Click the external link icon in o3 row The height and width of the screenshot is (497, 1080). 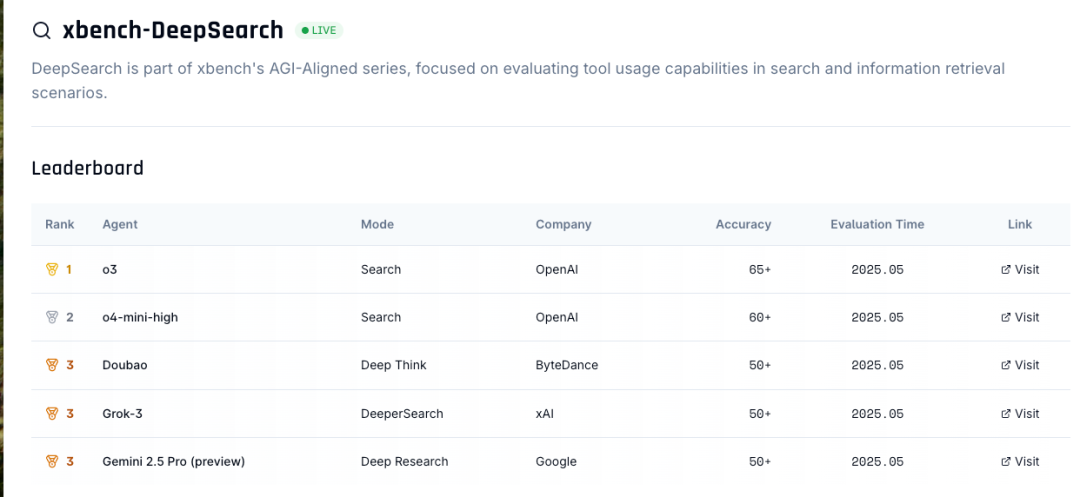click(x=1006, y=270)
